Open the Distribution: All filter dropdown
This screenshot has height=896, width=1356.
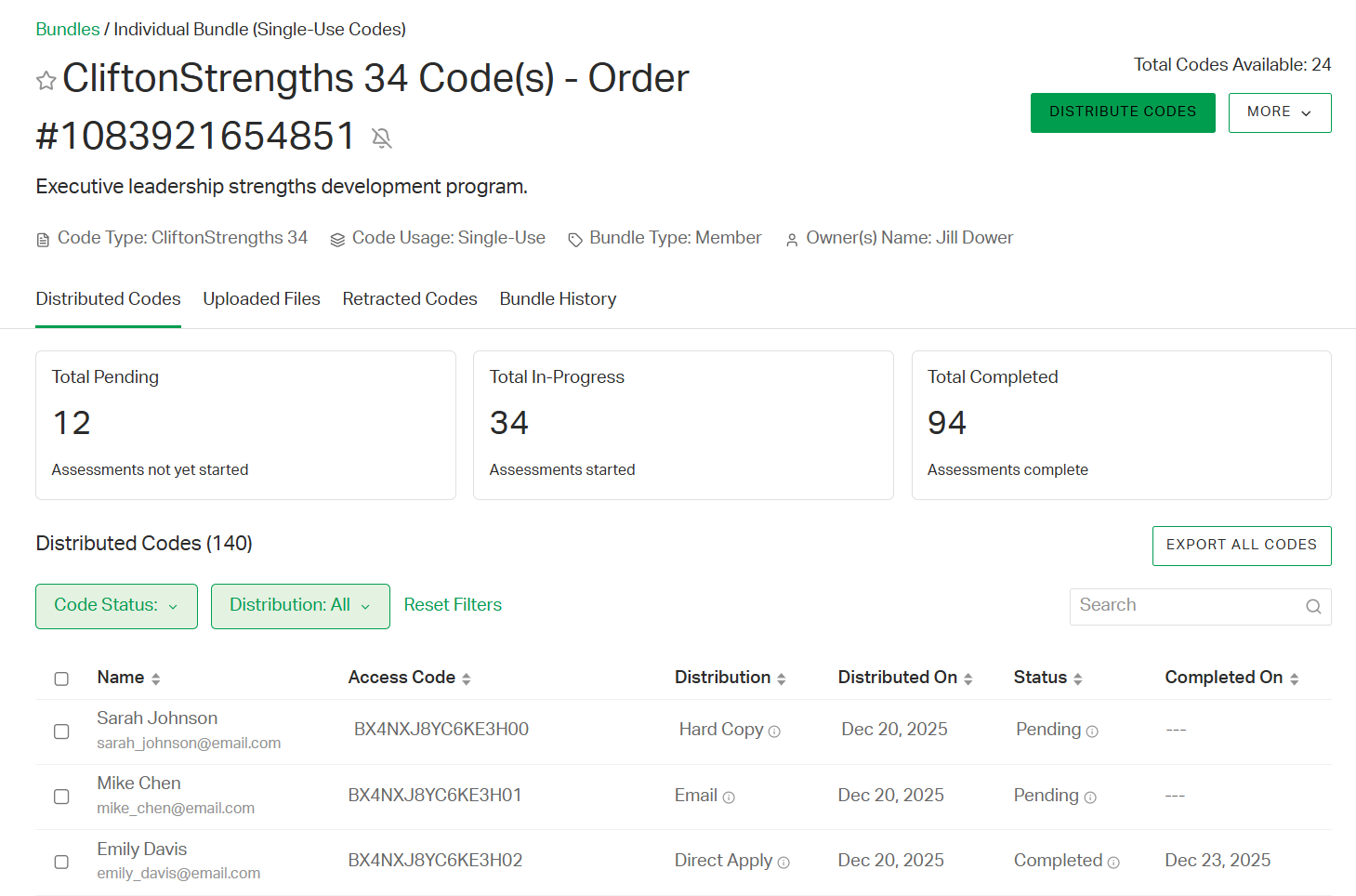coord(300,606)
